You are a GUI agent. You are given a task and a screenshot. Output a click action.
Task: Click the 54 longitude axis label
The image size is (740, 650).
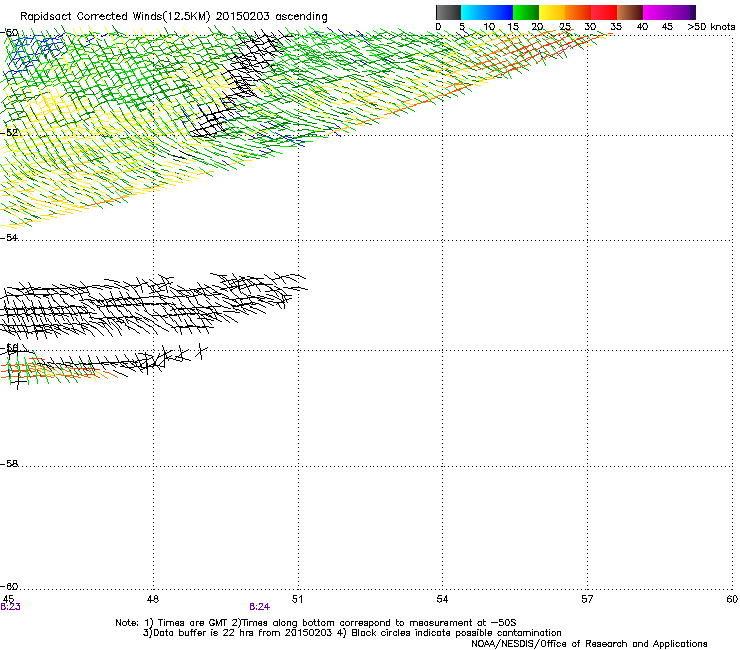[442, 599]
